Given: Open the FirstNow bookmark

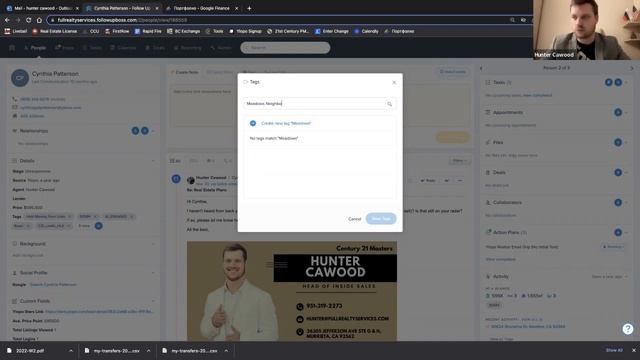Looking at the screenshot, I should click(x=117, y=31).
